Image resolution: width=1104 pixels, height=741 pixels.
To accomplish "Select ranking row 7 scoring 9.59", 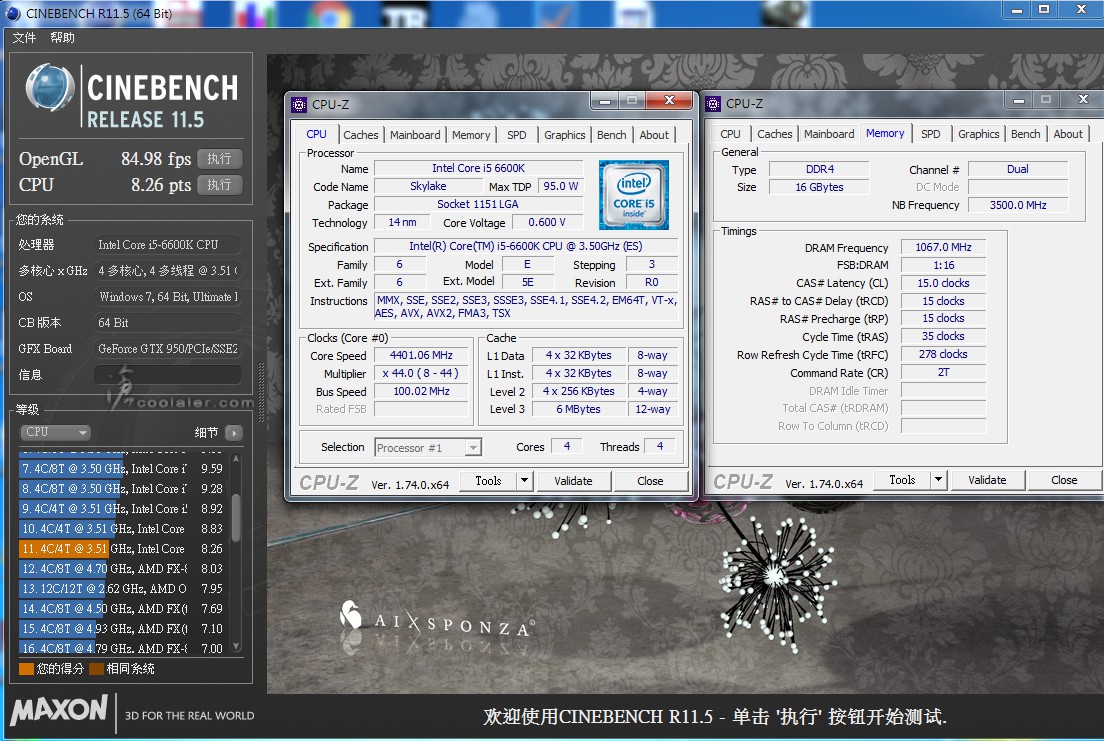I will (122, 468).
